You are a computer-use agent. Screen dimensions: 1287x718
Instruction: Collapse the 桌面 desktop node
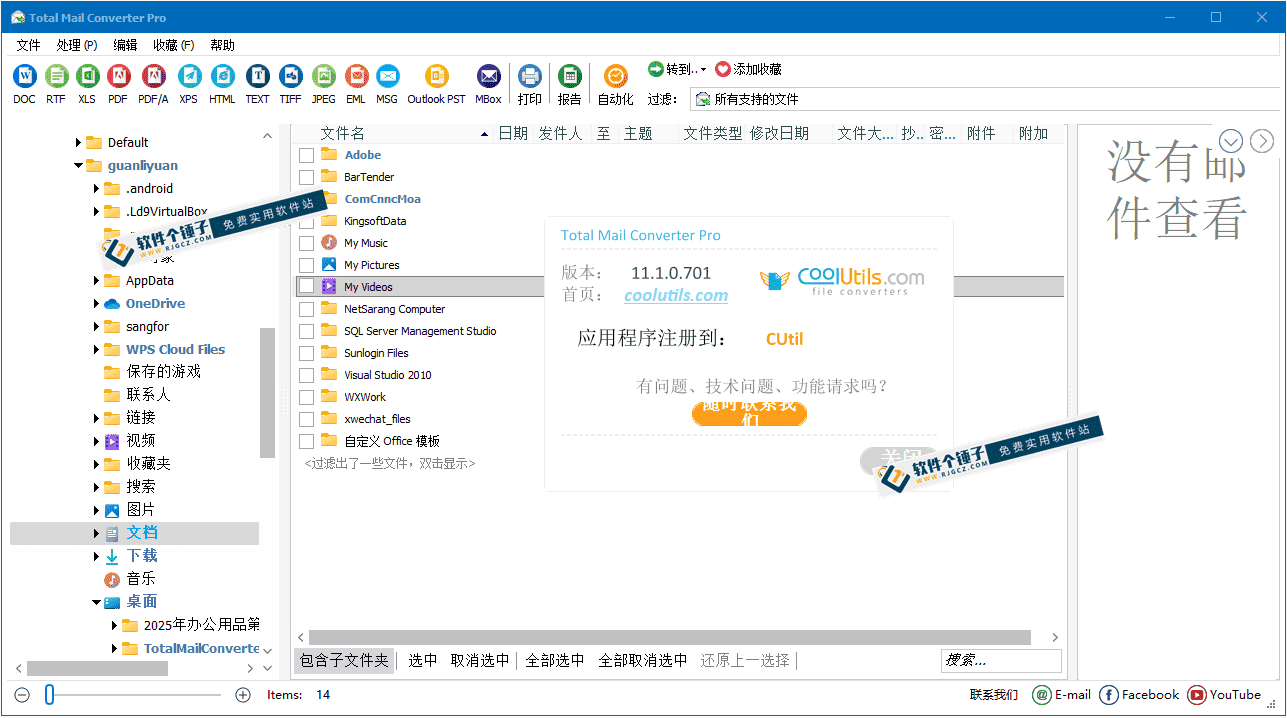96,602
